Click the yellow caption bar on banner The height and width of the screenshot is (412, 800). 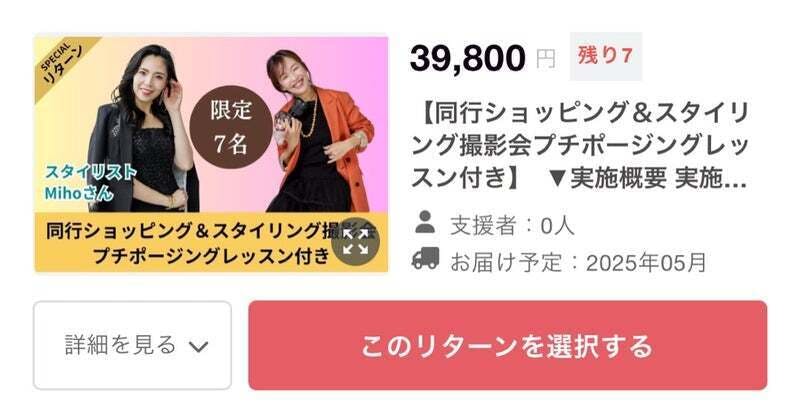(x=211, y=242)
